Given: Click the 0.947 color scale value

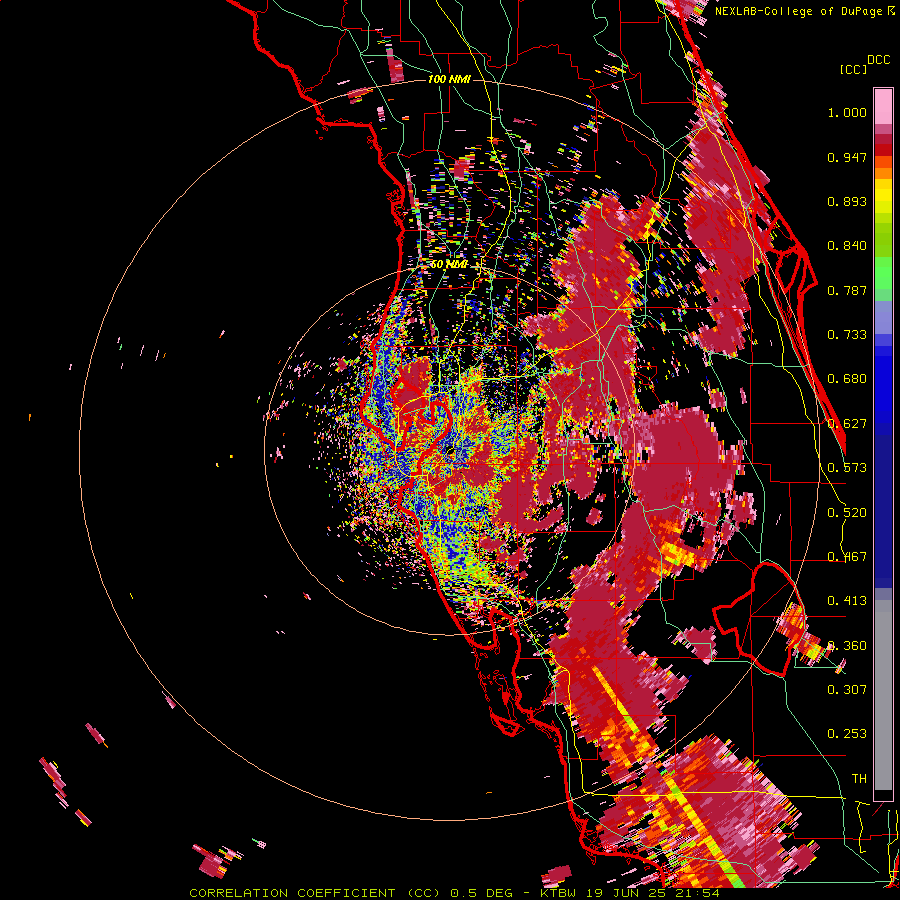Looking at the screenshot, I should coord(847,157).
